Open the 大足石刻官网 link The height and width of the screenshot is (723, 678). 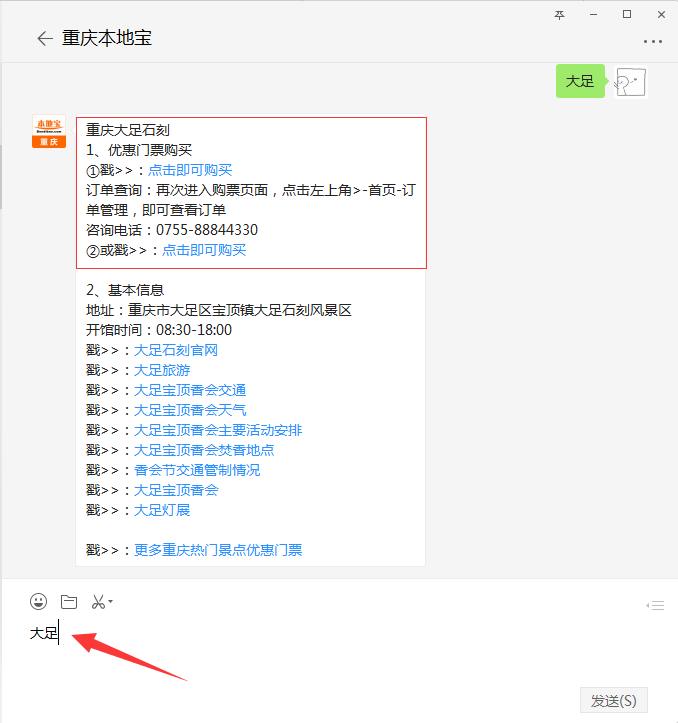[176, 350]
